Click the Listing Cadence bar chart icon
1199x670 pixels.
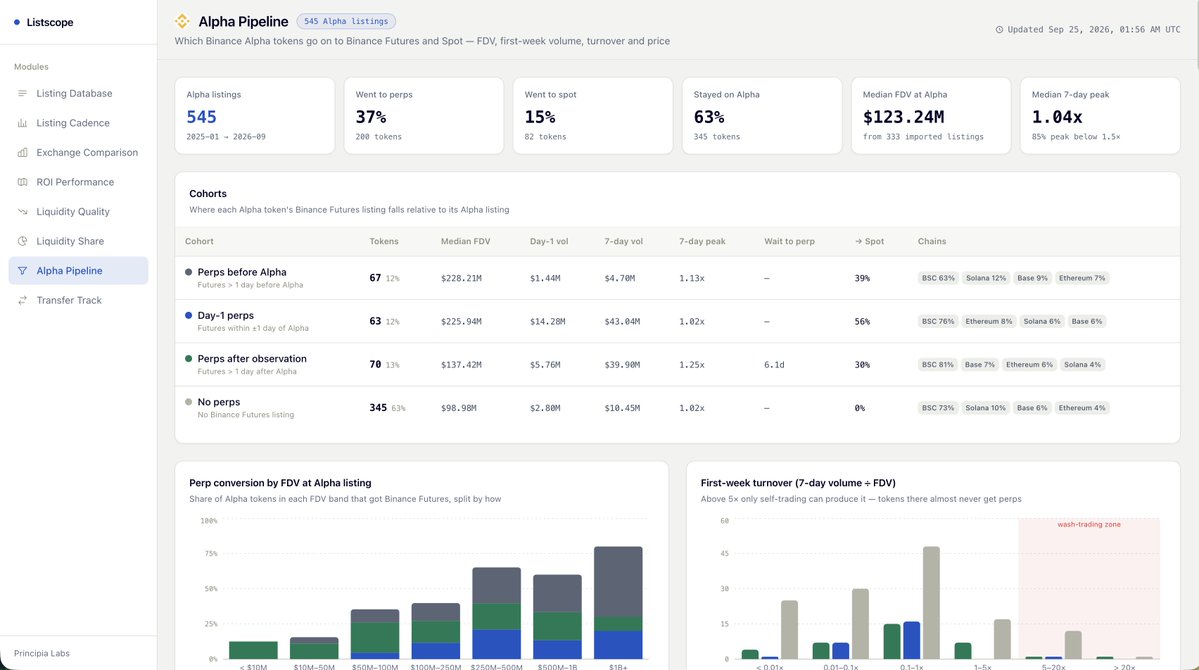point(22,123)
